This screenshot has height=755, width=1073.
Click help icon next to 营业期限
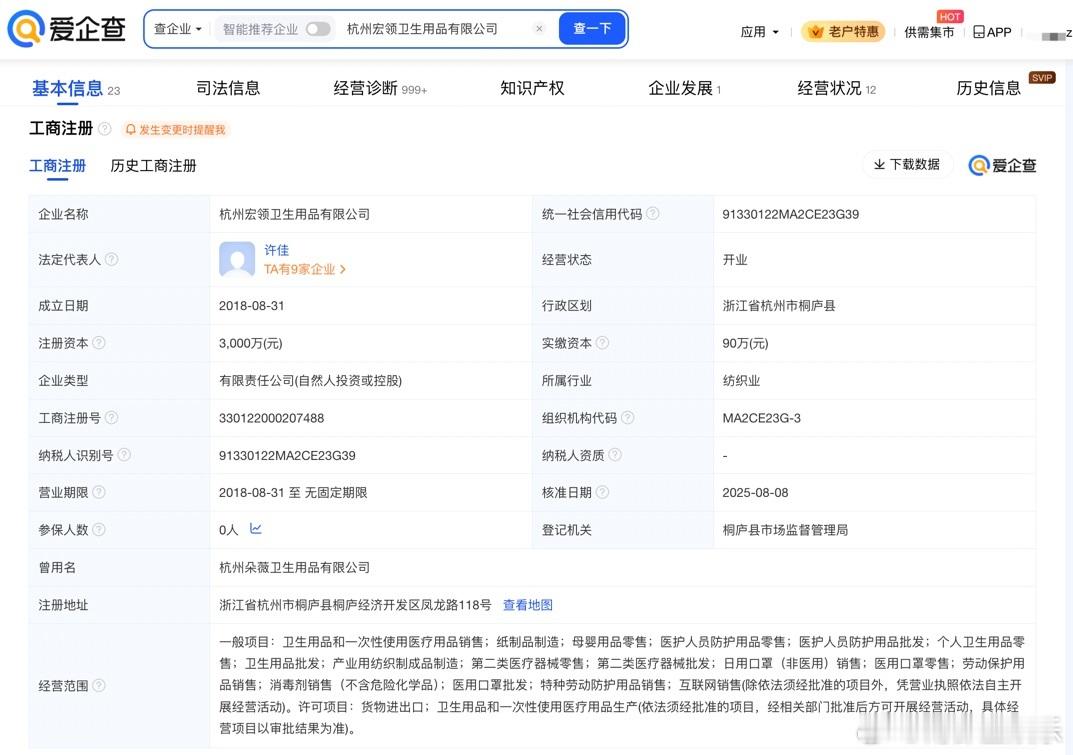[99, 491]
